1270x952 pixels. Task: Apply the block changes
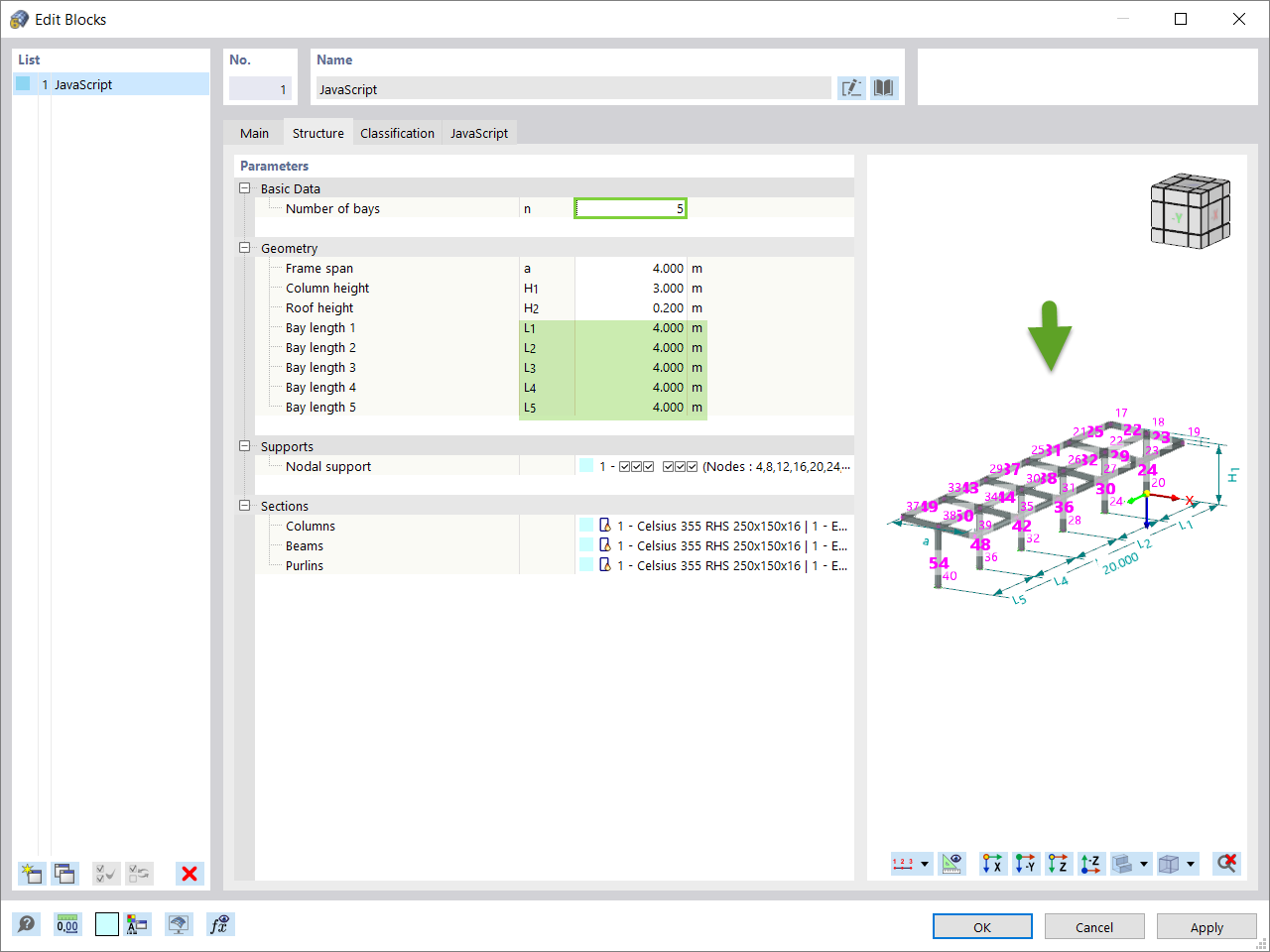[1206, 926]
